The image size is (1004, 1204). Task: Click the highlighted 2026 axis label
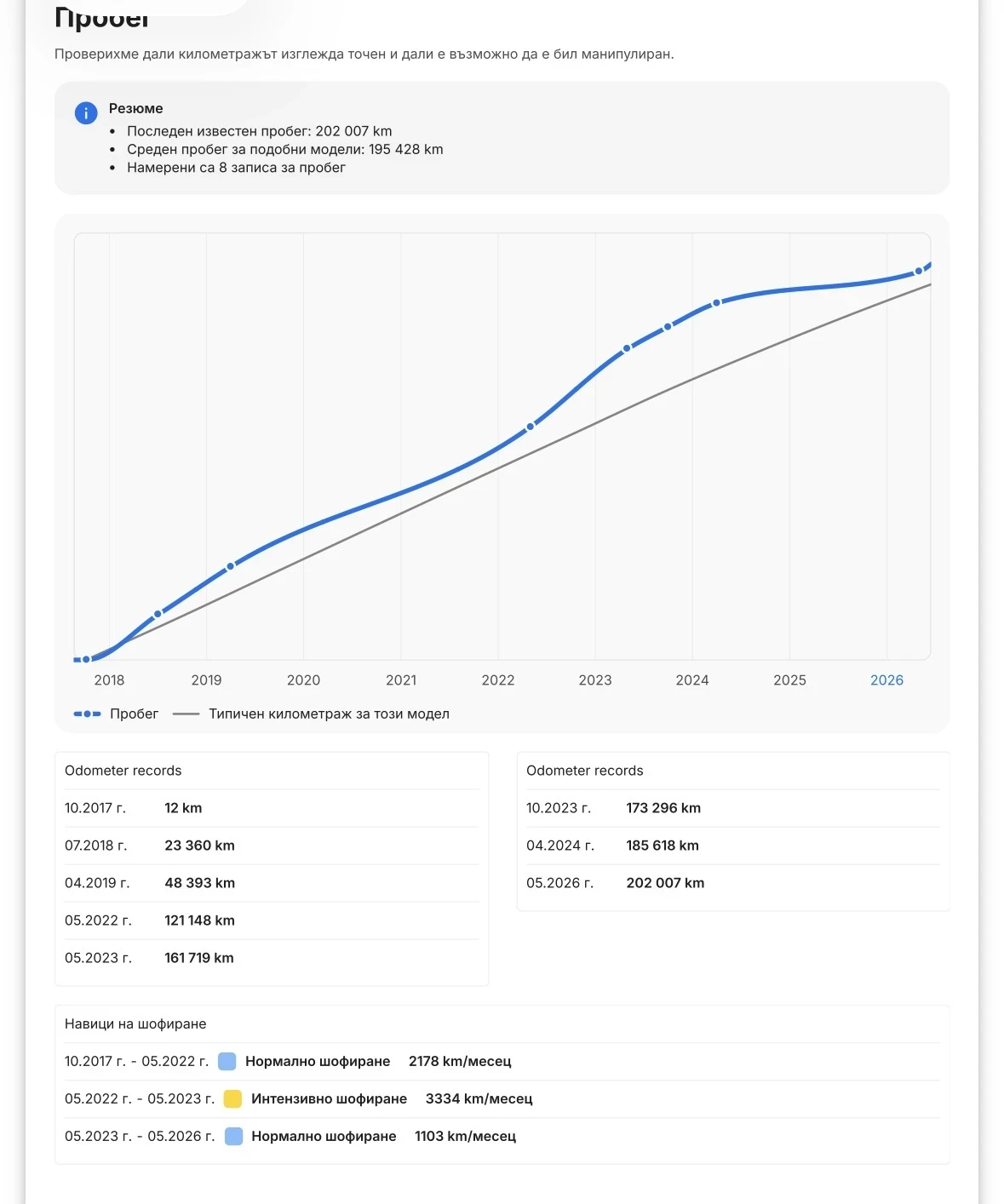(886, 679)
